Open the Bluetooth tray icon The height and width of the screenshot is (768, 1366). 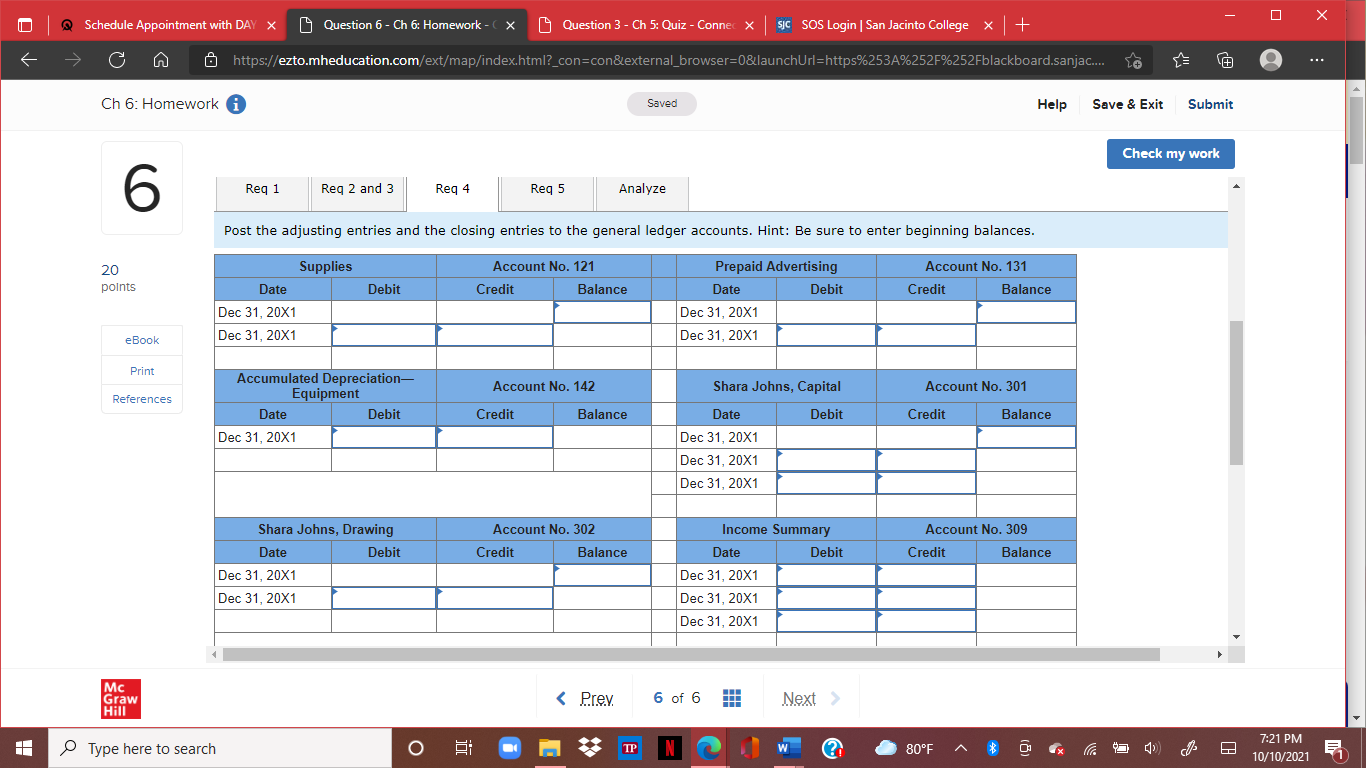[x=993, y=748]
